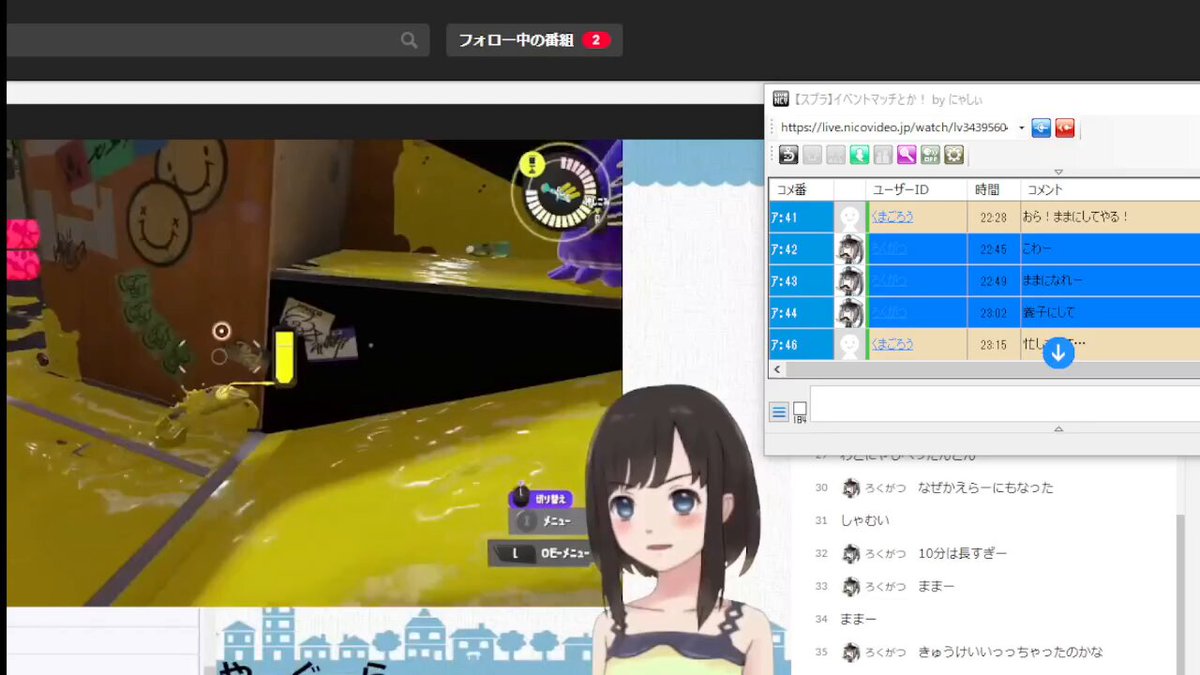Click the search magnifier icon in top bar

point(409,40)
